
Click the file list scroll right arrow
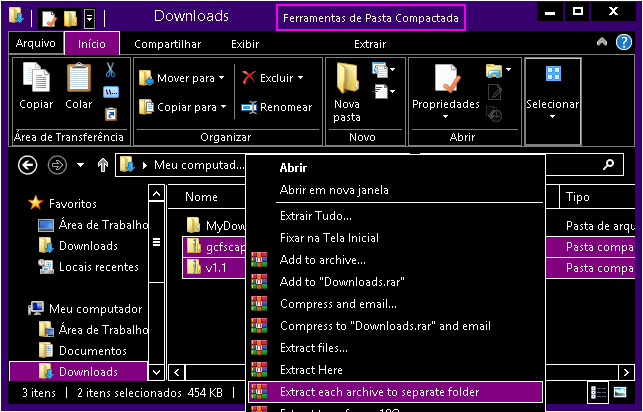[626, 373]
